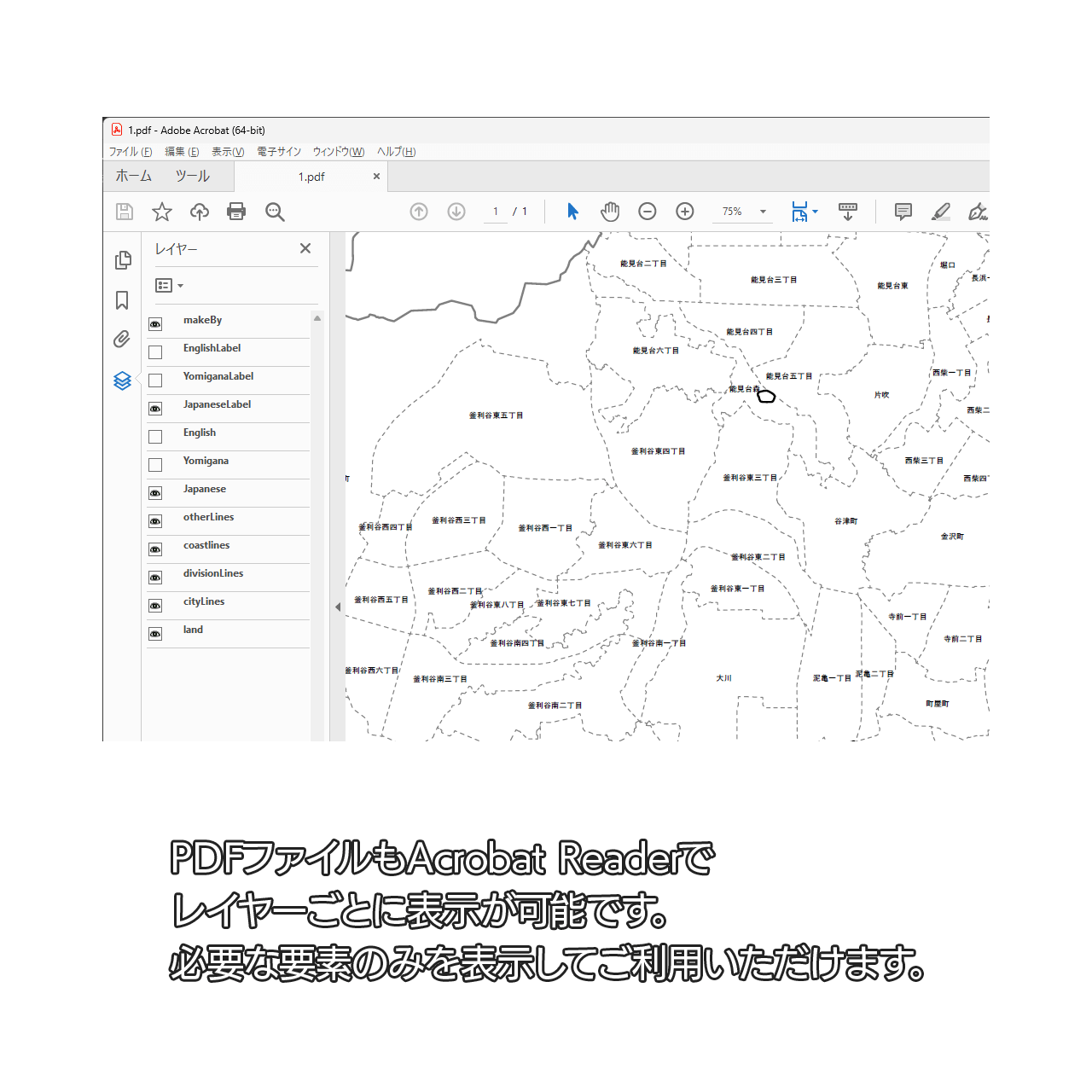Open the page thumbnails panel
Screen dimensions: 1092x1092
coord(123,260)
